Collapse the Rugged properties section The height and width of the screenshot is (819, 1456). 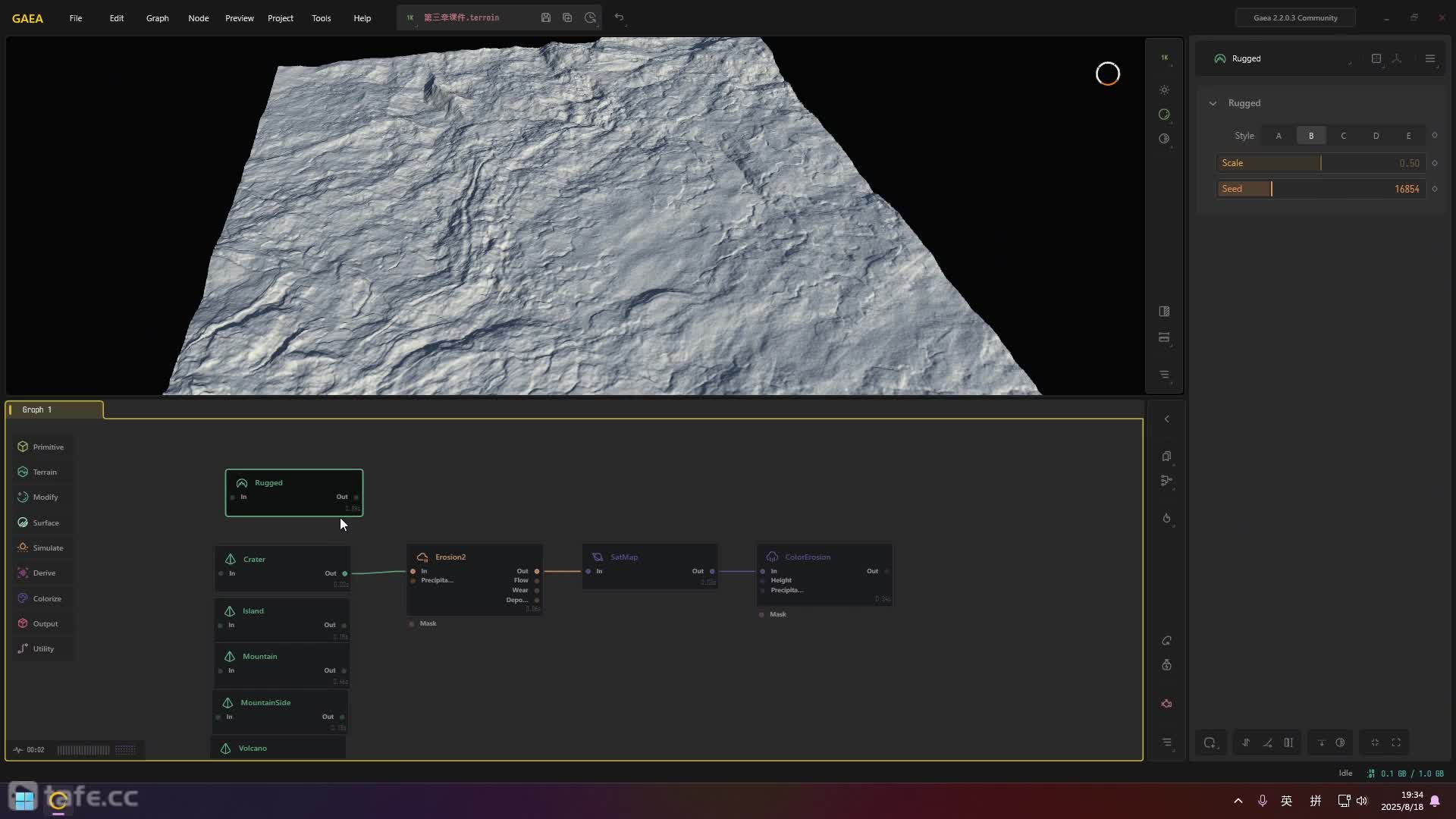(1213, 103)
